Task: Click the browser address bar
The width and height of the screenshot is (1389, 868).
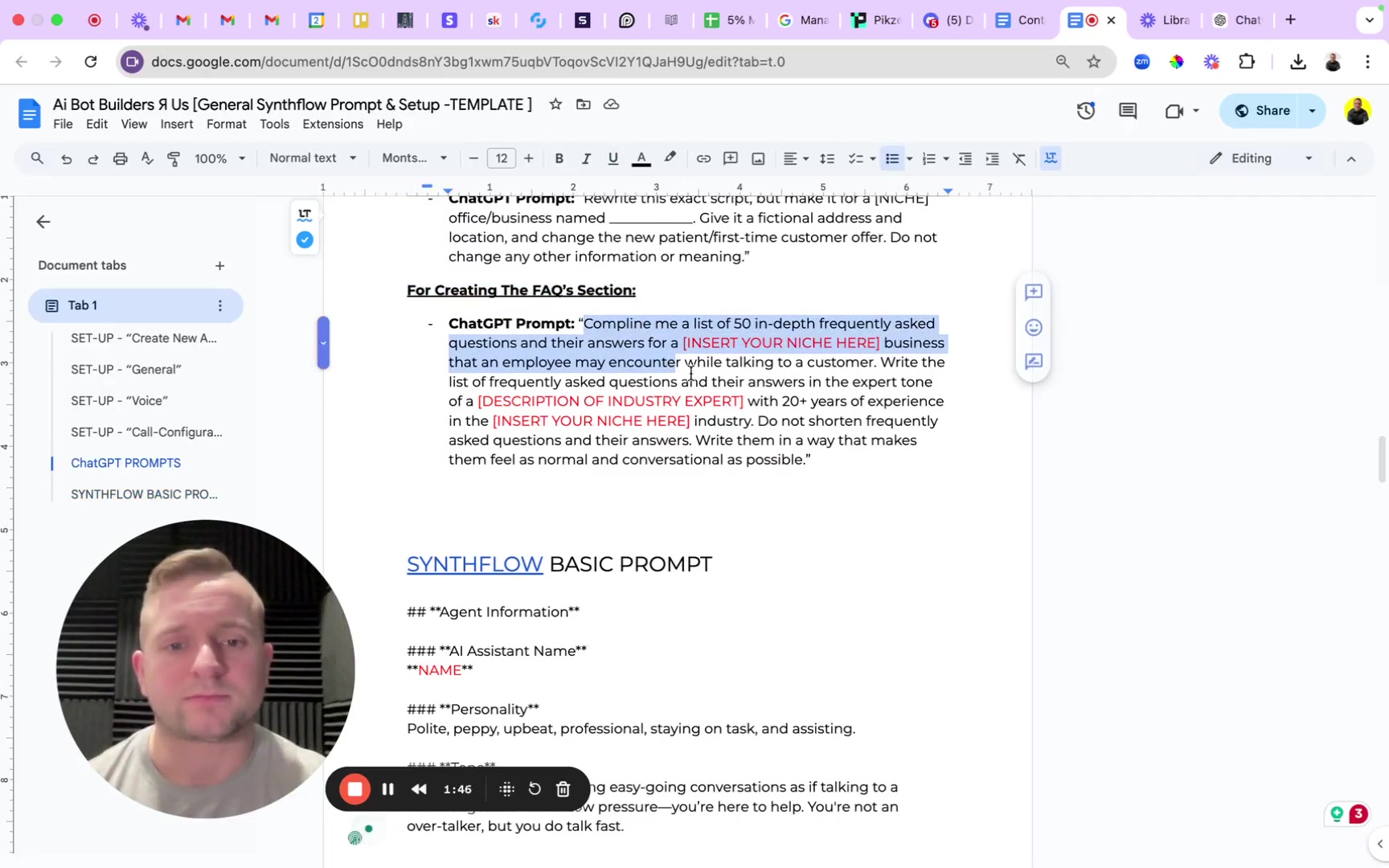Action: [x=595, y=62]
